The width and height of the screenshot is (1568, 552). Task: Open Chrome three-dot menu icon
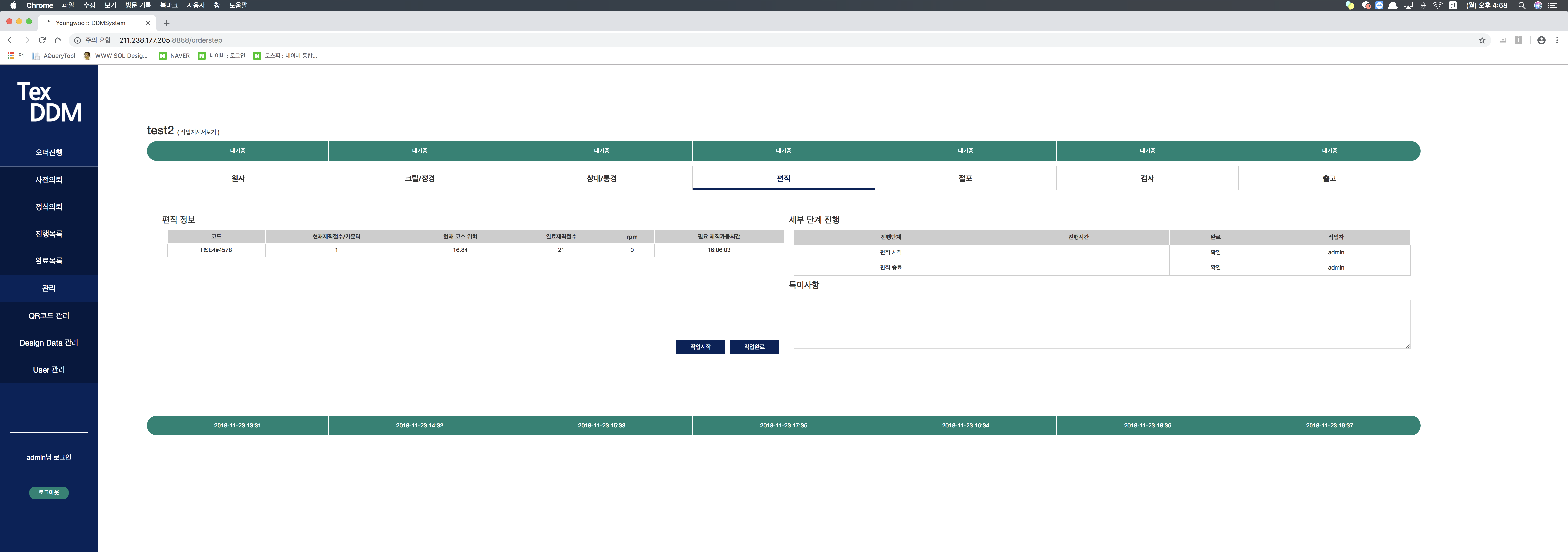click(x=1557, y=40)
